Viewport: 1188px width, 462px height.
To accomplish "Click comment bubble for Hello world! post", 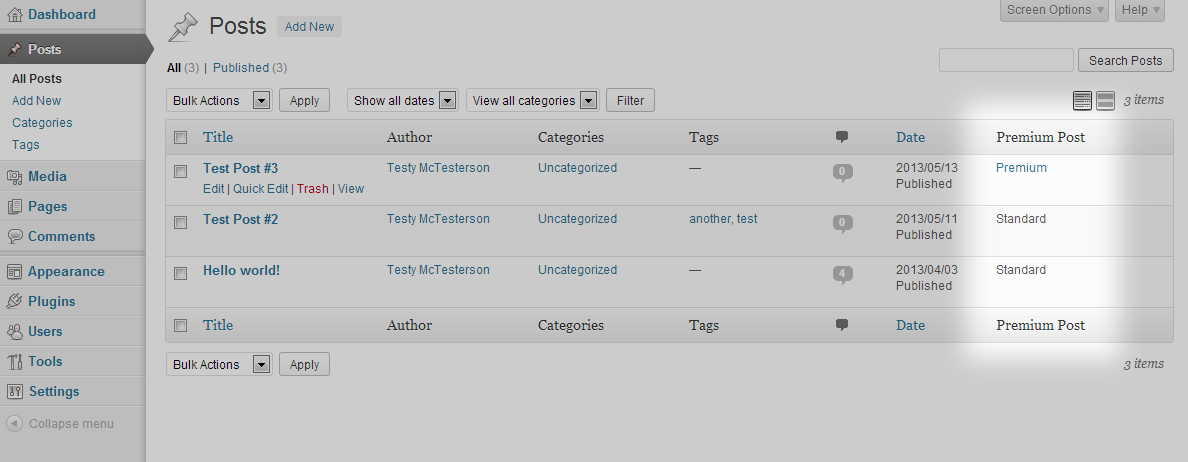I will click(843, 275).
